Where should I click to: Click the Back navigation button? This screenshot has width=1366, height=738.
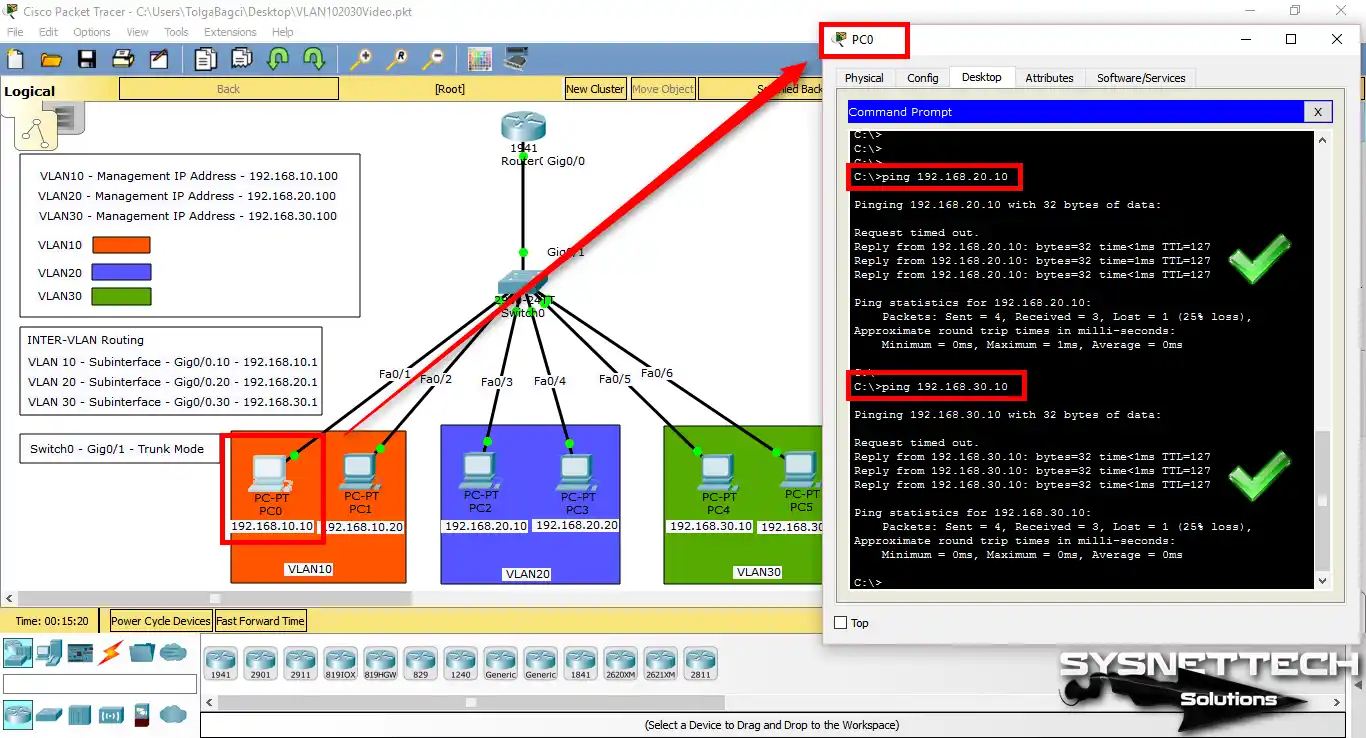tap(228, 88)
